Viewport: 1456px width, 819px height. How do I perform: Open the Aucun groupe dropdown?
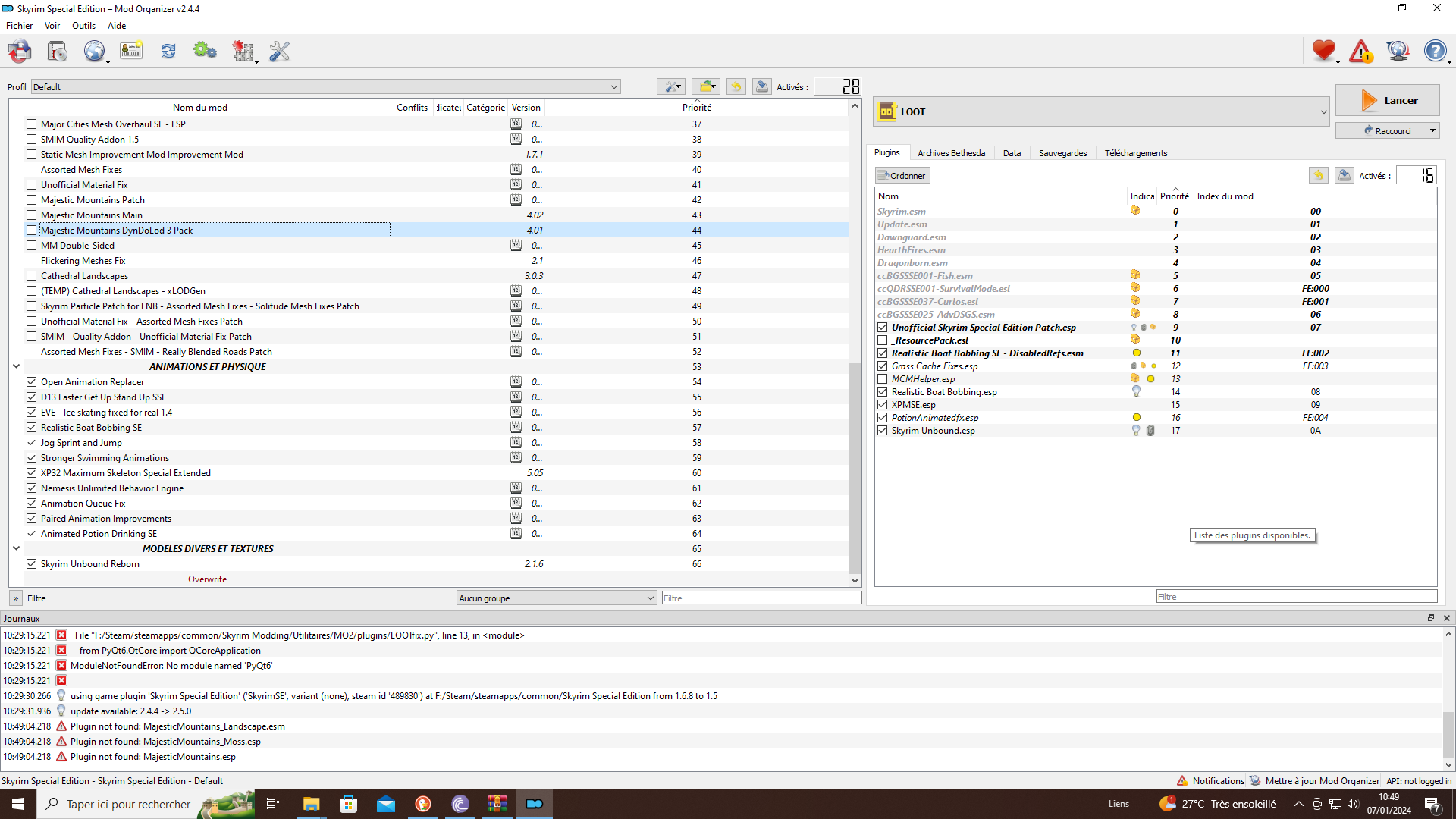(x=556, y=598)
